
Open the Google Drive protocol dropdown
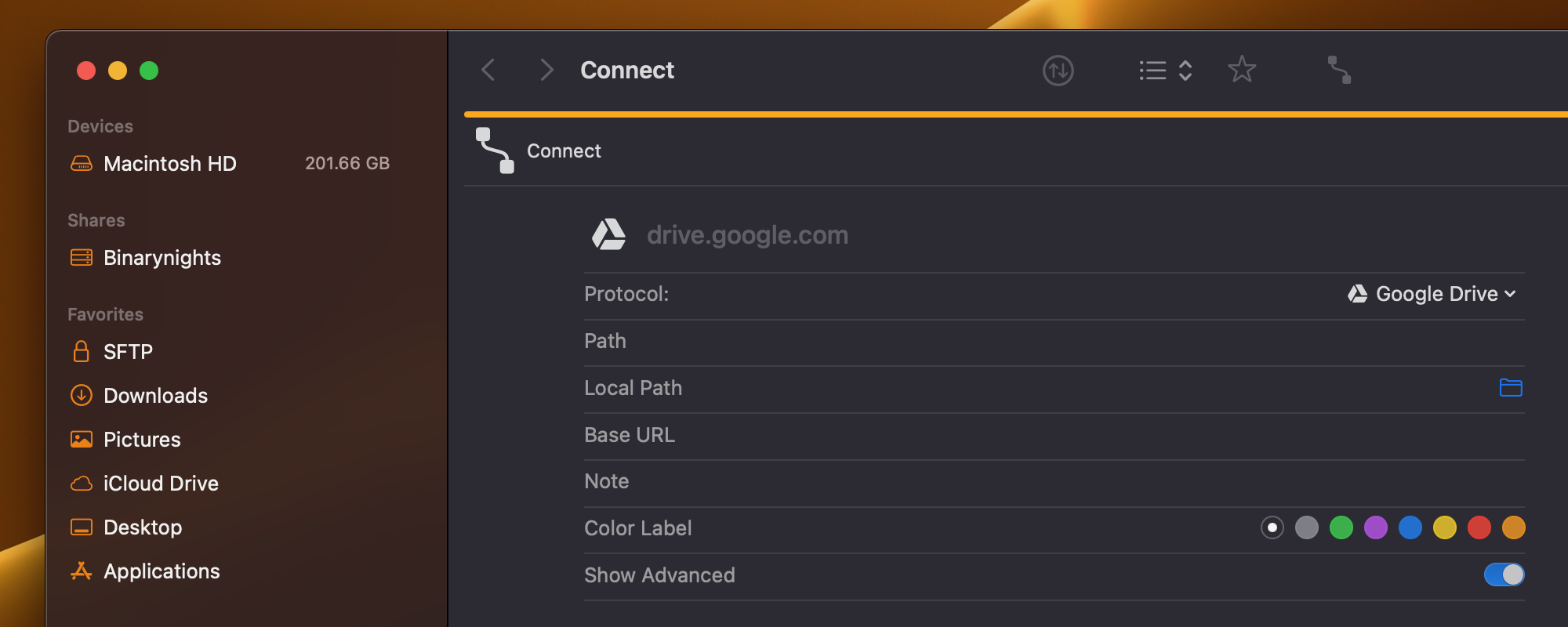[x=1432, y=294]
